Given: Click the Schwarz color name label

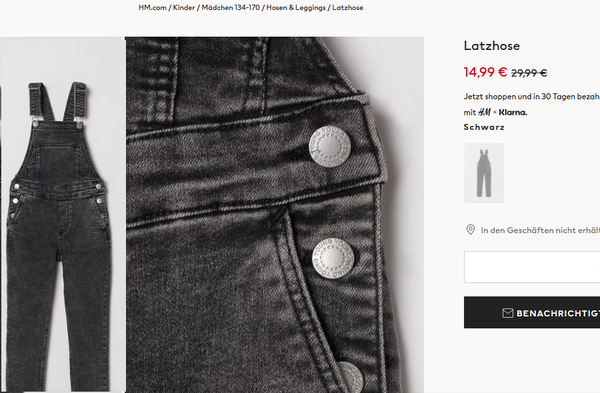Looking at the screenshot, I should tap(484, 127).
